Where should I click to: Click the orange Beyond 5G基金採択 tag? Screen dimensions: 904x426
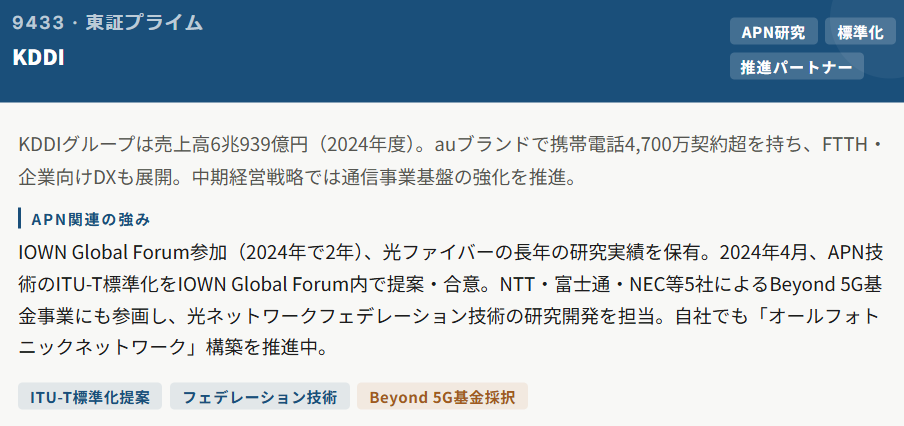click(x=442, y=397)
